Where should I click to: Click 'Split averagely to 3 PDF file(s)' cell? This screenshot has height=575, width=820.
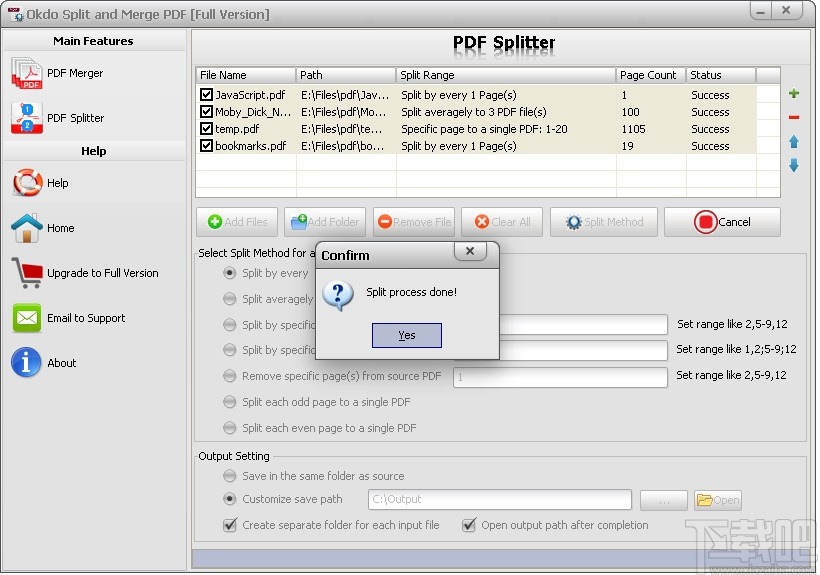(x=474, y=112)
